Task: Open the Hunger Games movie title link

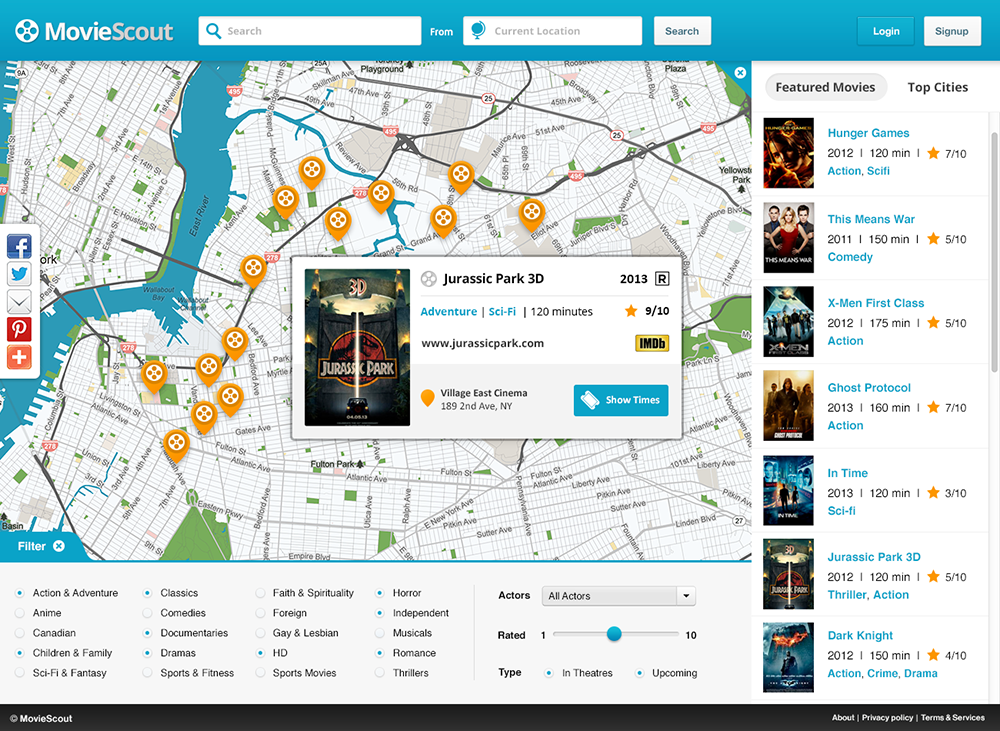Action: coord(868,133)
